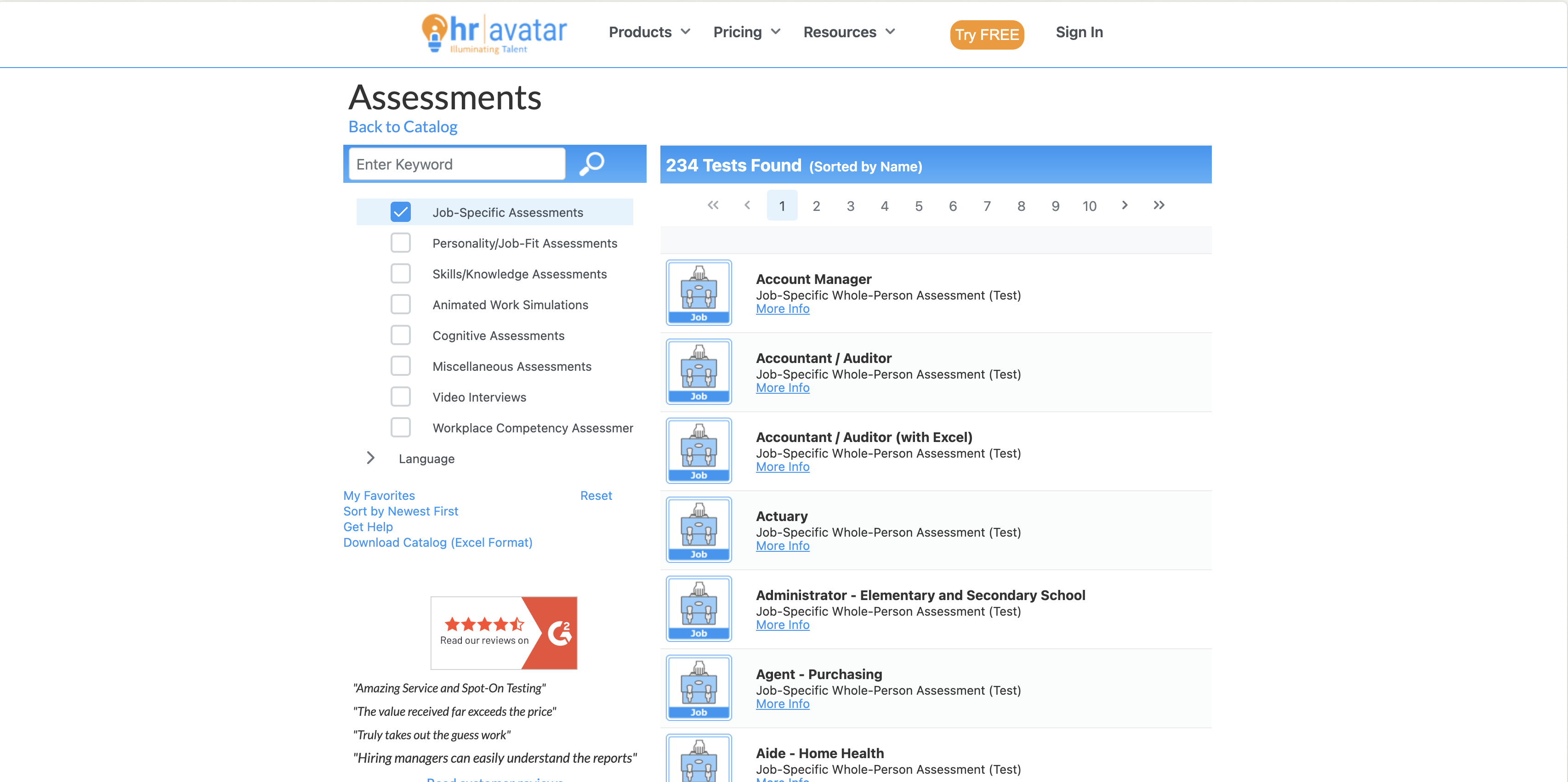
Task: Toggle the Personality/Job-Fit Assessments checkbox
Action: 401,243
